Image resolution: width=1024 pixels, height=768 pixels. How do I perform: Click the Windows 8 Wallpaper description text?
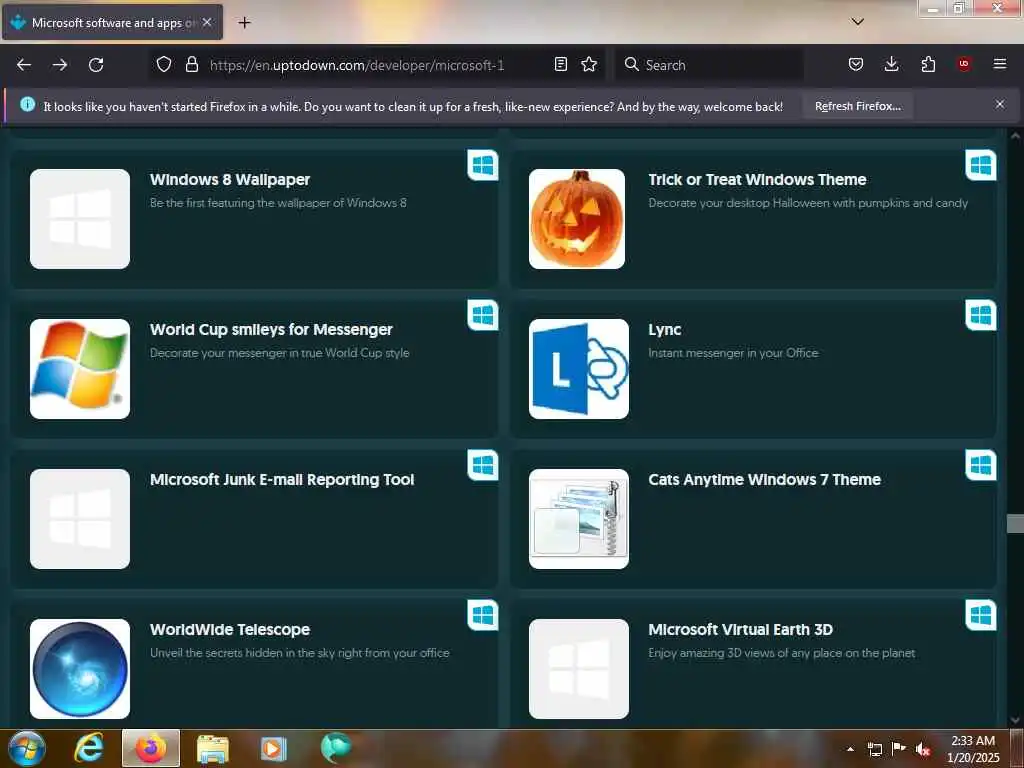278,203
